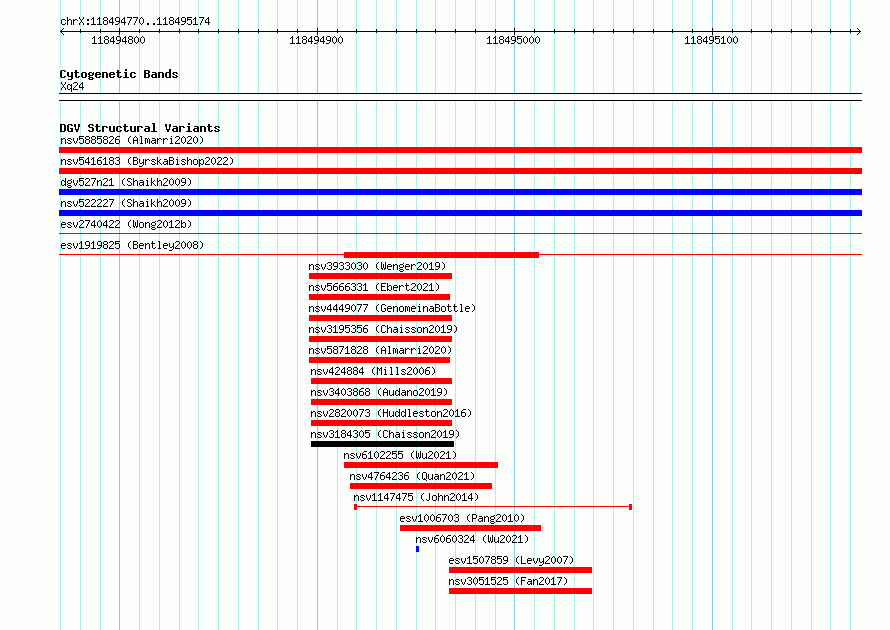
Task: Click the esv1006703 (Pang2010) label
Action: pos(462,518)
